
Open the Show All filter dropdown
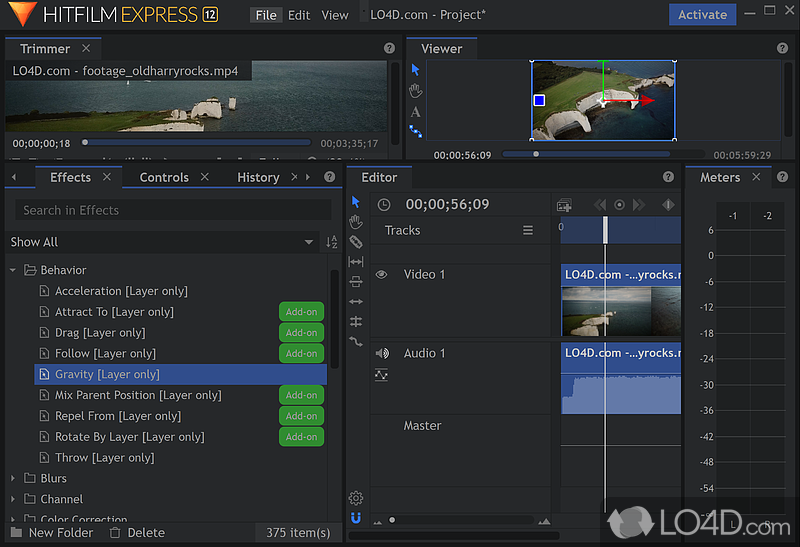[x=162, y=242]
